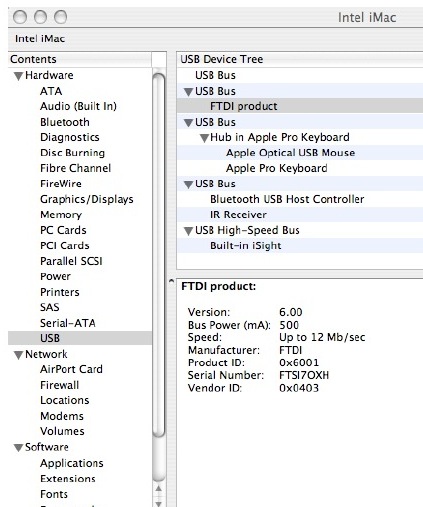Viewport: 423px width, 507px height.
Task: Click serial number value FTSI7OXH
Action: (x=304, y=375)
